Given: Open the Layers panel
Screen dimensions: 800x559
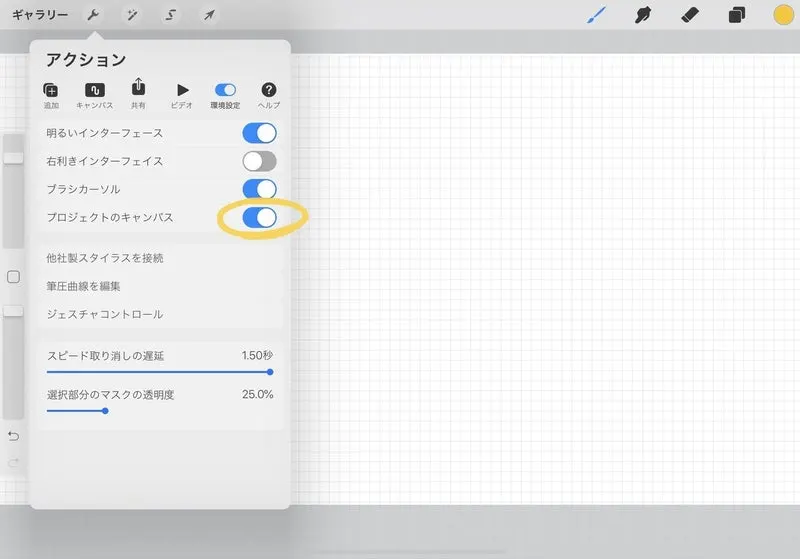Looking at the screenshot, I should tap(737, 15).
